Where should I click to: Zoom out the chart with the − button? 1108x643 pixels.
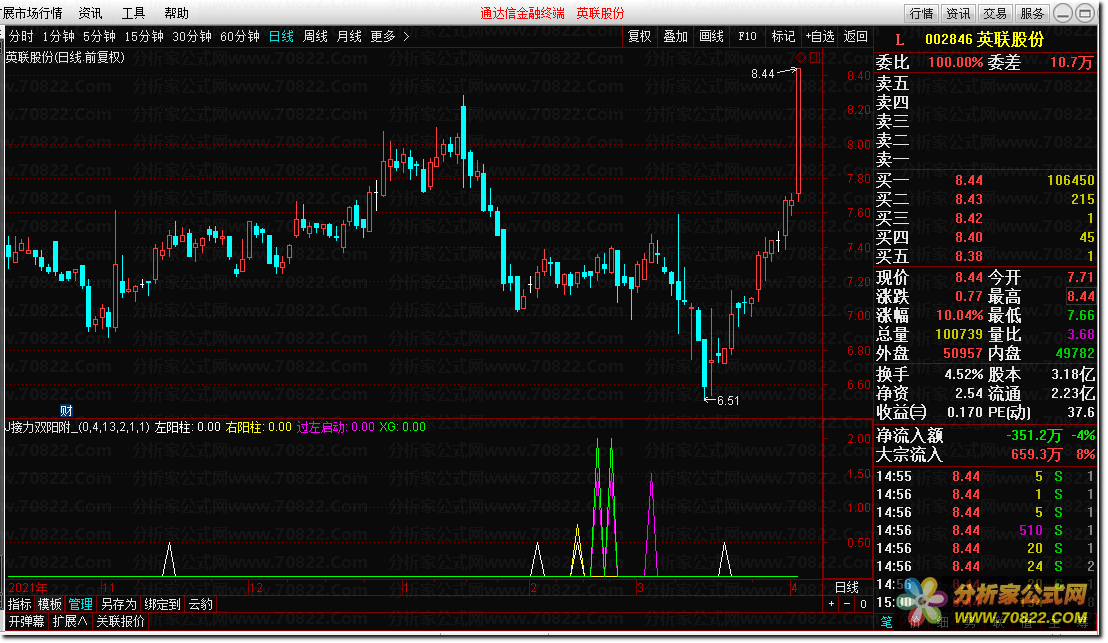[x=847, y=604]
